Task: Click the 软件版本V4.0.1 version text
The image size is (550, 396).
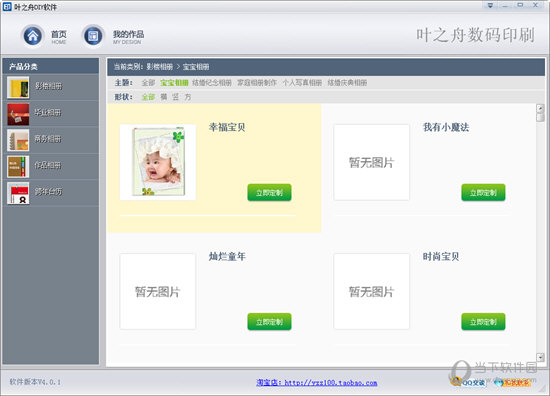Action: tap(35, 382)
